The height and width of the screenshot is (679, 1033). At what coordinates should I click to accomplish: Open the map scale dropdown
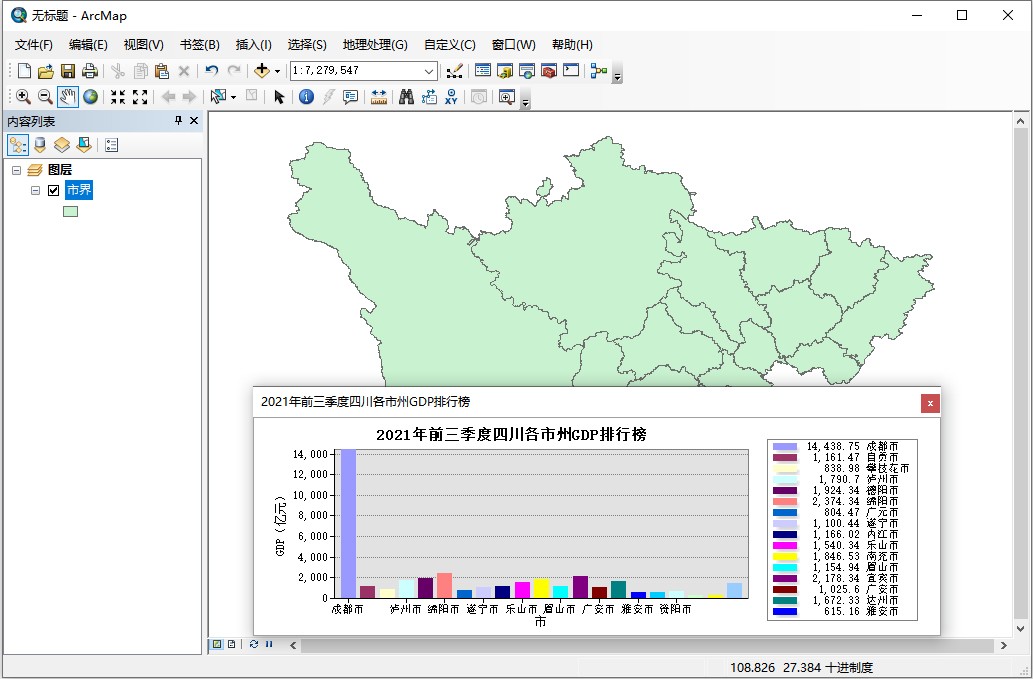coord(430,71)
